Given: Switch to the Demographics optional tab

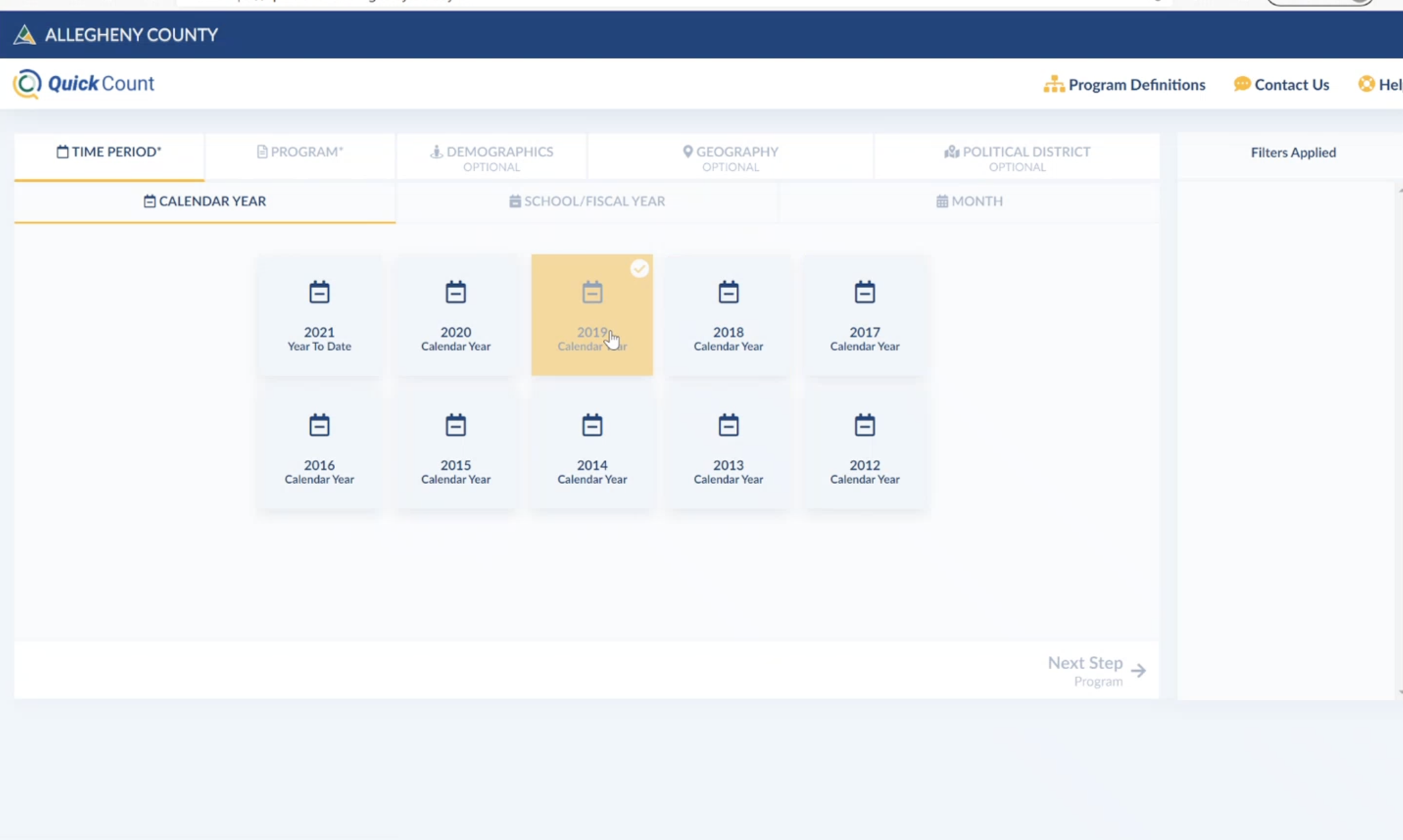Looking at the screenshot, I should click(492, 157).
